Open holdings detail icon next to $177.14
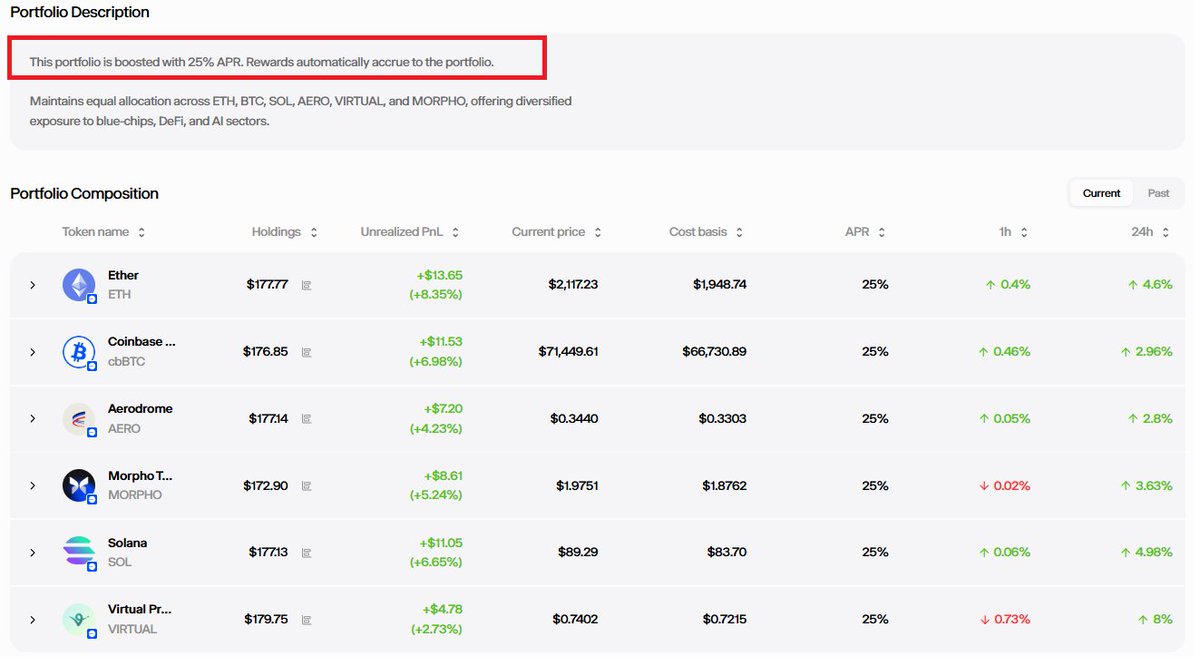The height and width of the screenshot is (666, 1200). coord(306,419)
